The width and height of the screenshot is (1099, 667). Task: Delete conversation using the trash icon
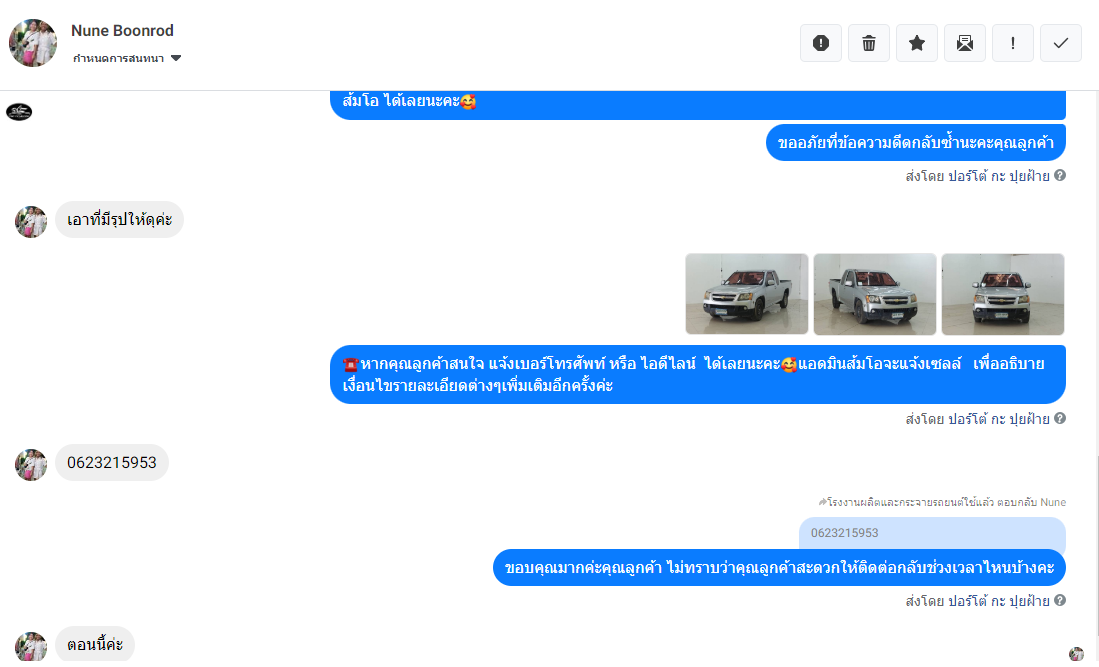coord(869,43)
